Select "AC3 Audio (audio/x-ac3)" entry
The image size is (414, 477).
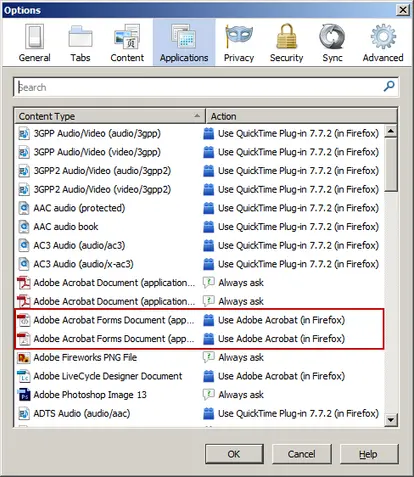[83, 264]
